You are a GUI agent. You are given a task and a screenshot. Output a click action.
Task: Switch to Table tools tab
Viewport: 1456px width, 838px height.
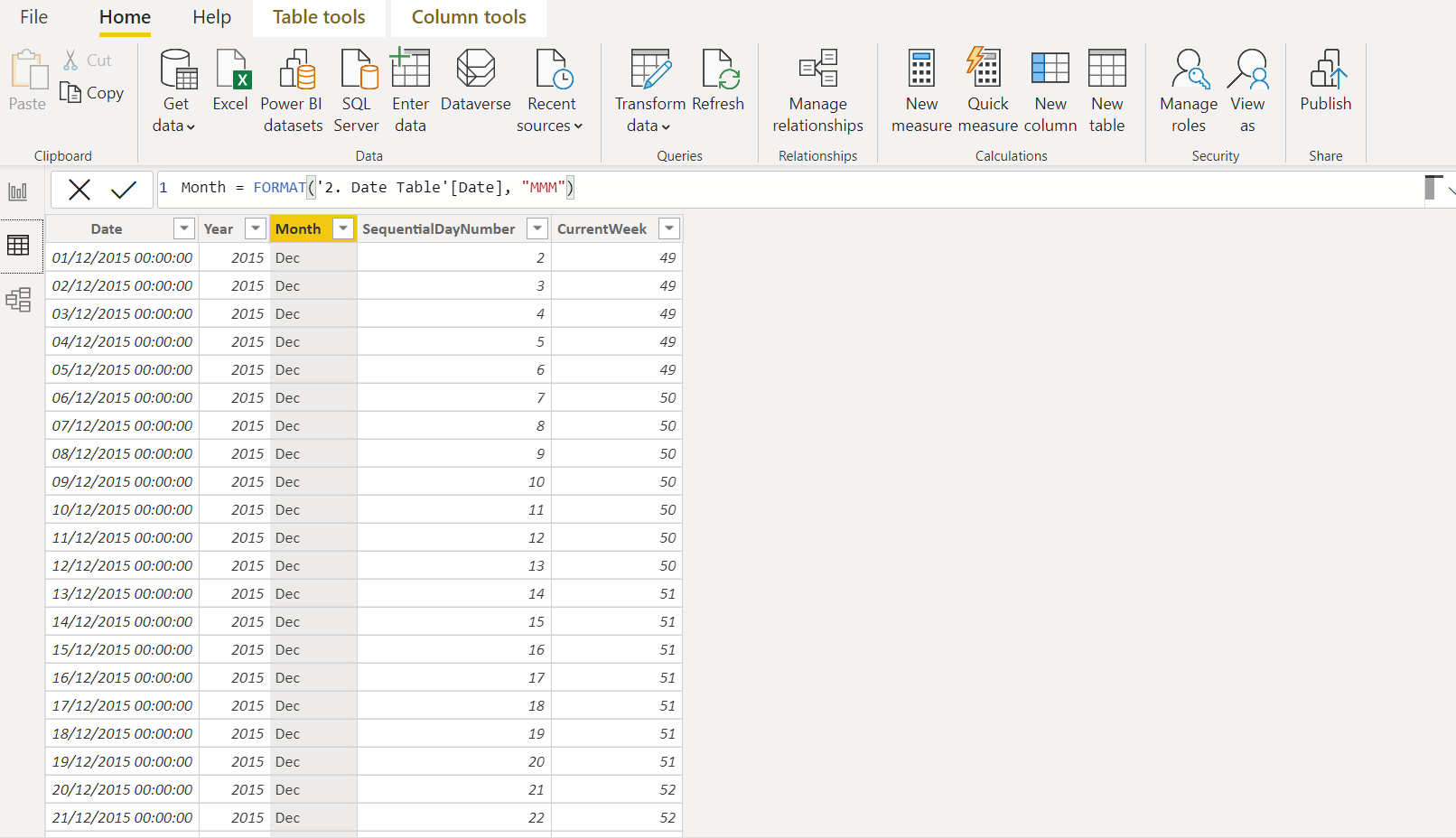pos(319,17)
